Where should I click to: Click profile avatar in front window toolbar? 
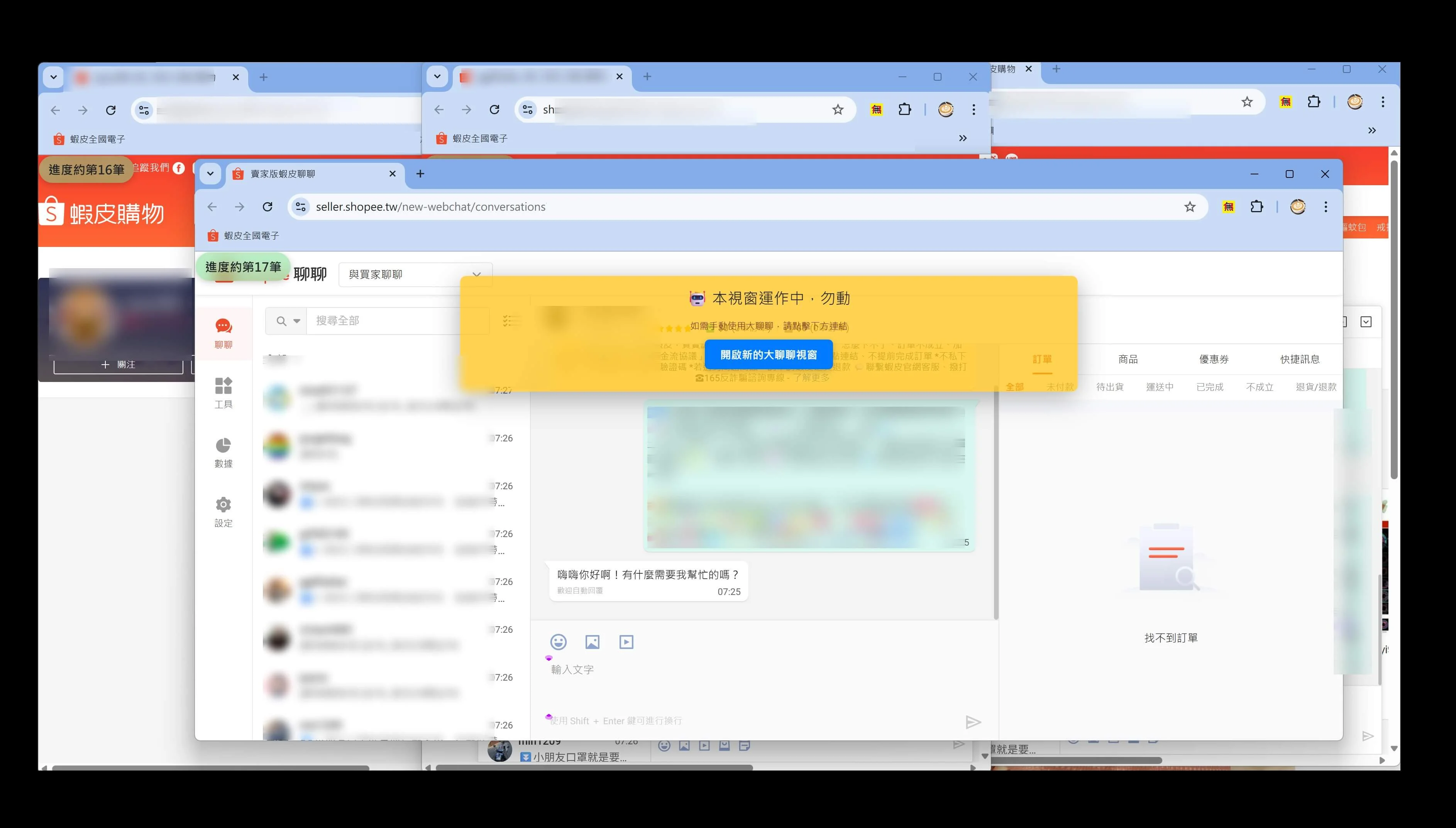tap(1298, 207)
